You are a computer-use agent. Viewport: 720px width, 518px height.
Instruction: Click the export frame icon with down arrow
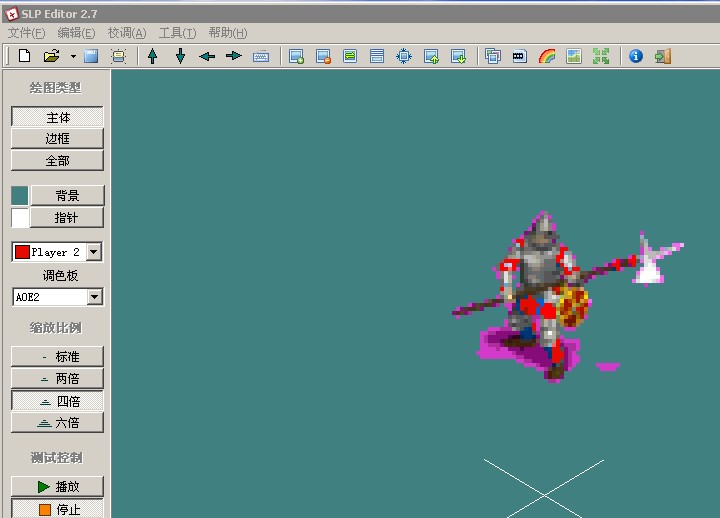[458, 56]
